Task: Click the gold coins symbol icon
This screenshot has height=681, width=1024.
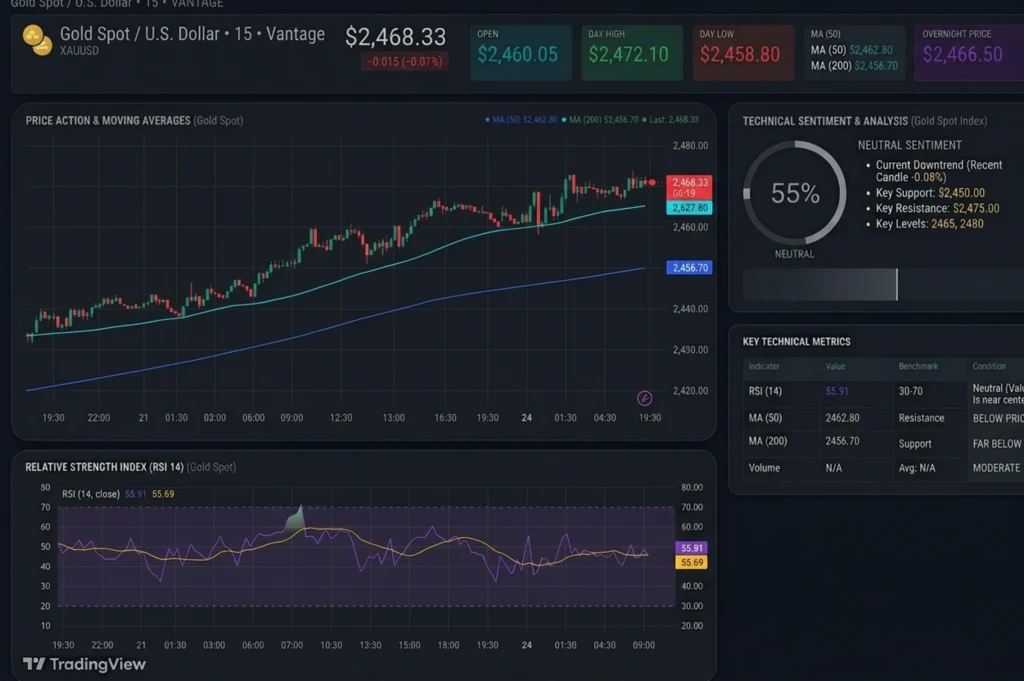Action: (x=37, y=40)
